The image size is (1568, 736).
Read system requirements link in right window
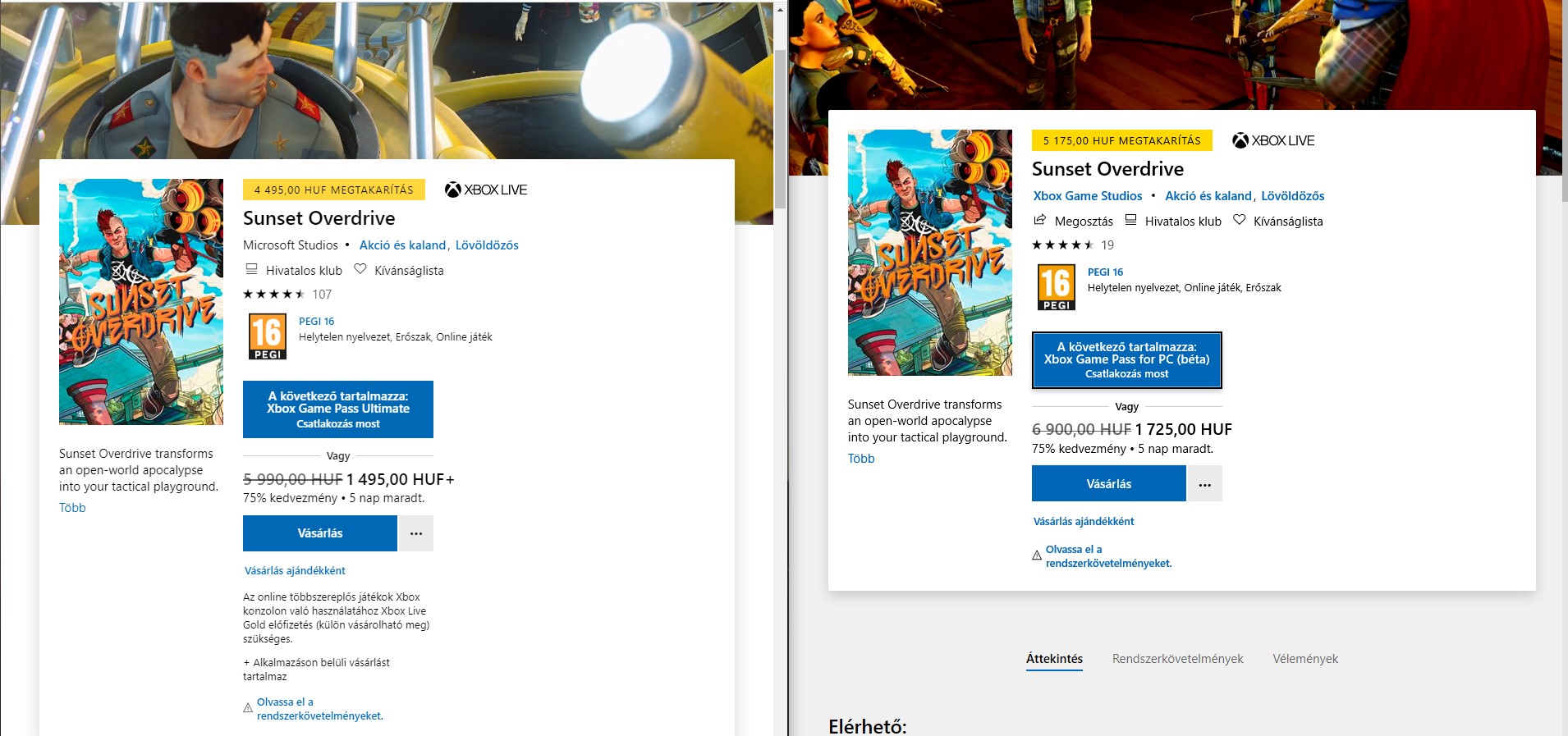1109,556
